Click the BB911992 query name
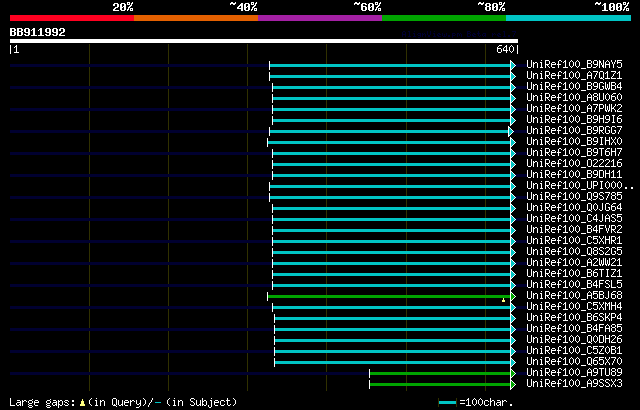This screenshot has height=410, width=640. (38, 32)
